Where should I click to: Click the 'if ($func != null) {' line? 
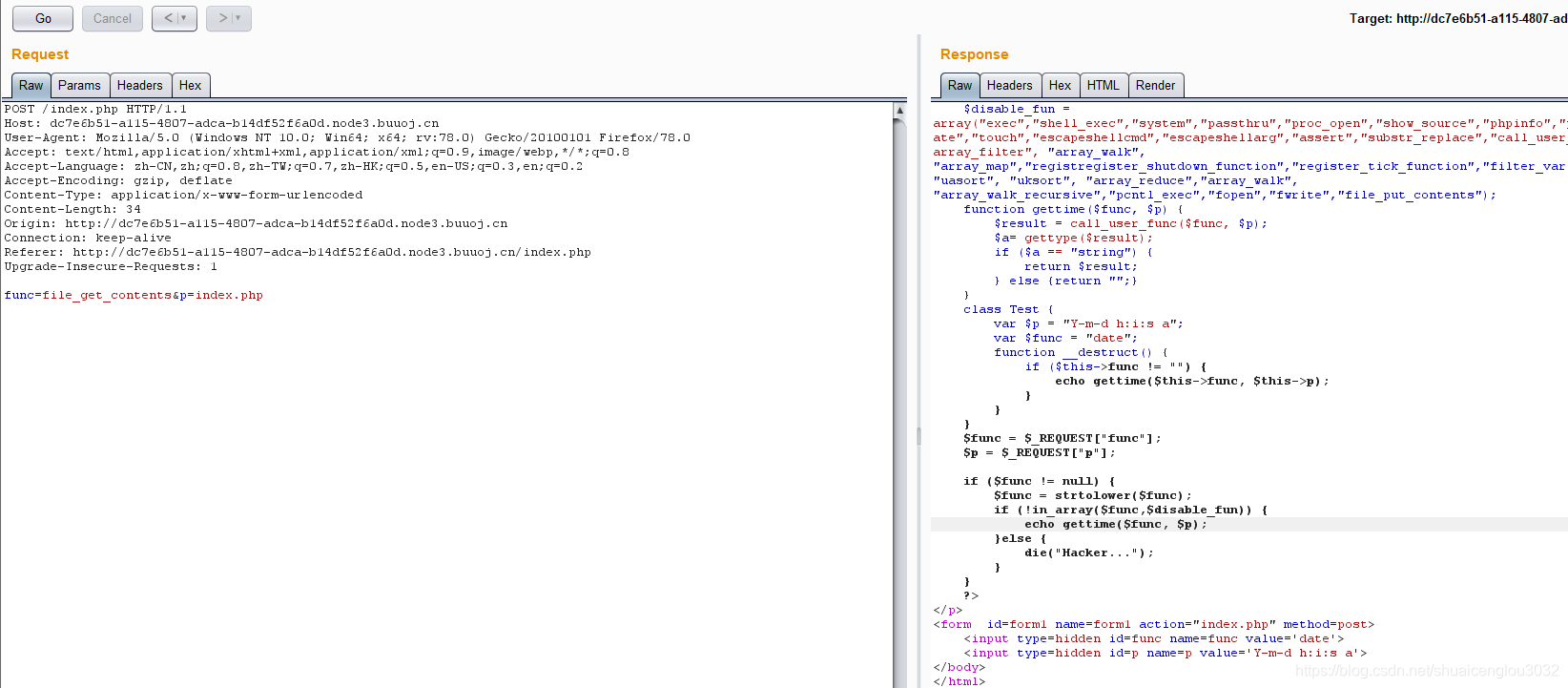1039,481
